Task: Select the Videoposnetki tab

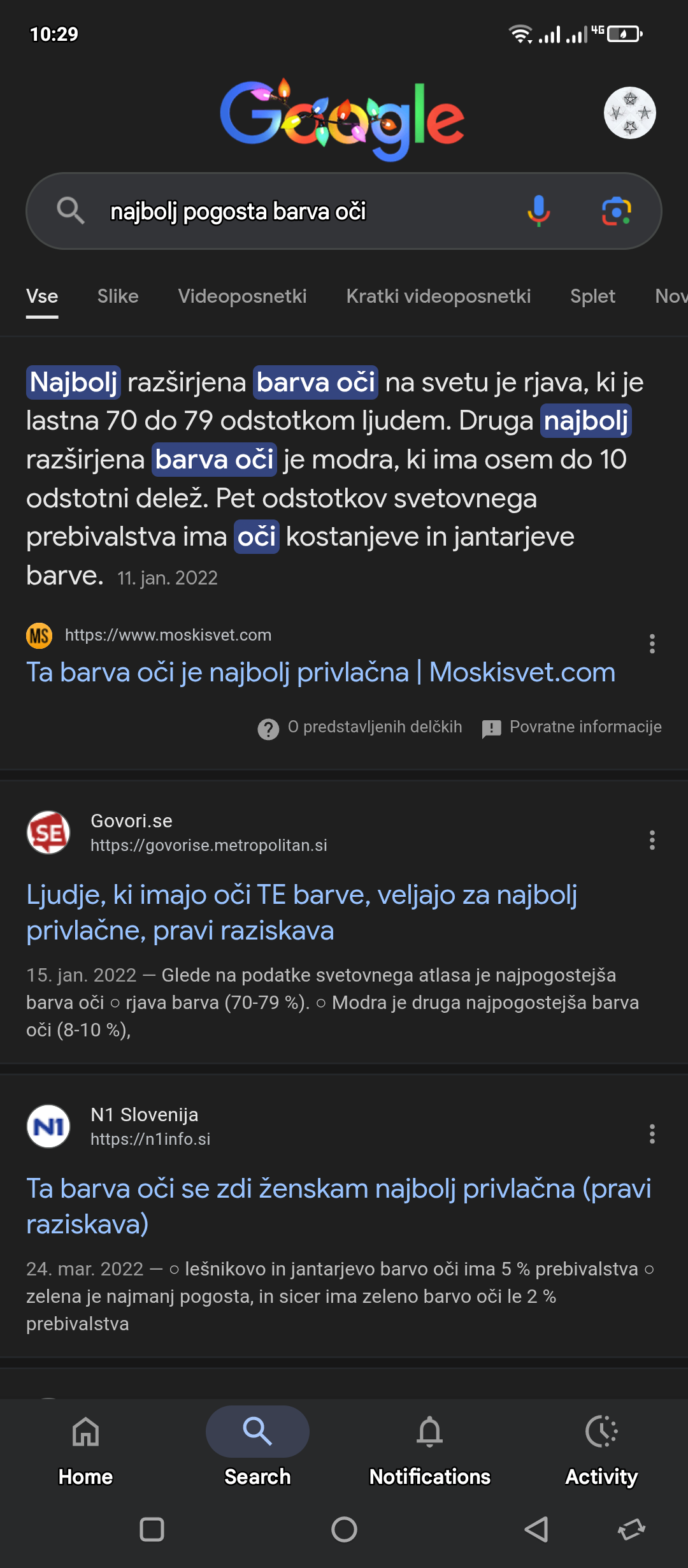Action: (x=242, y=296)
